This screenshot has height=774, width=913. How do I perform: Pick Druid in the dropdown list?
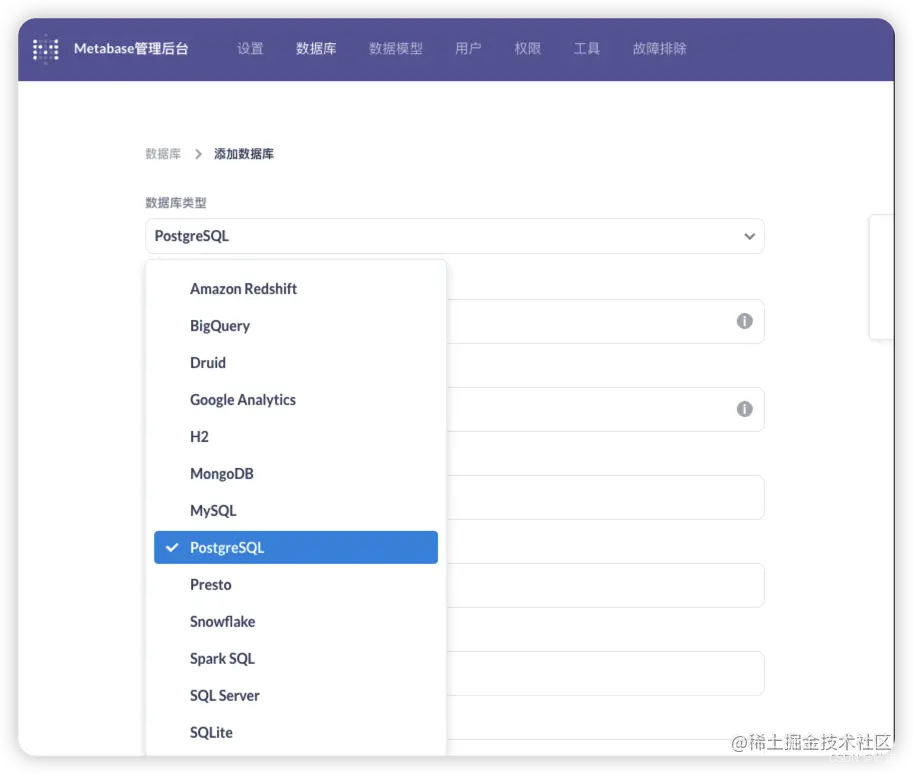coord(296,363)
